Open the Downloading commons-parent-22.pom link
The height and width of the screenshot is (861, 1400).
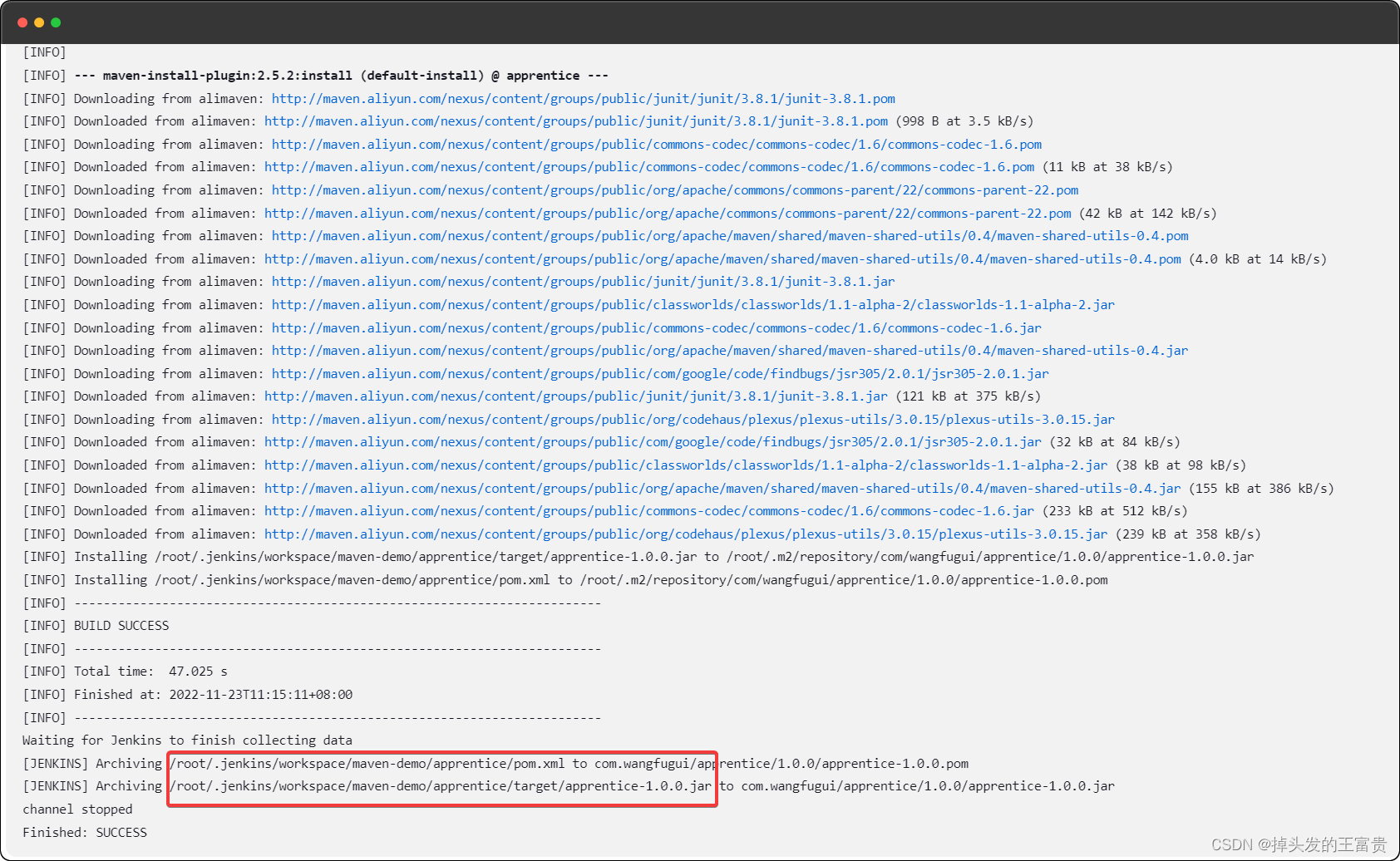675,190
